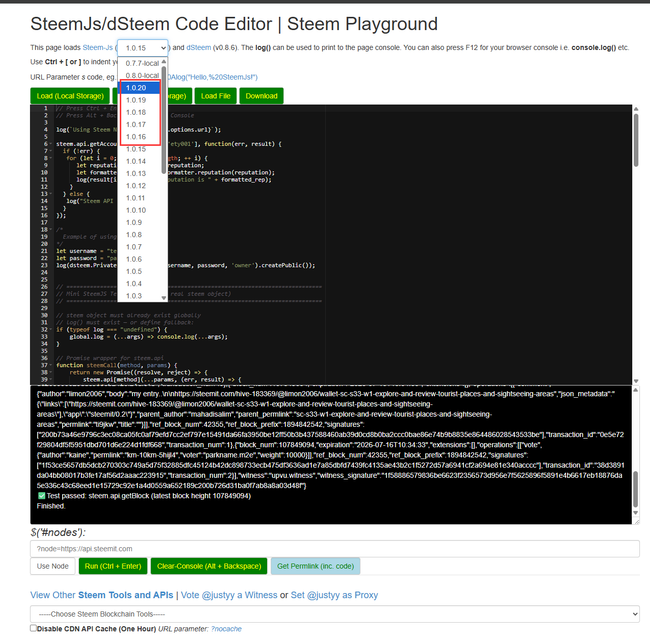This screenshot has height=640, width=650.
Task: Choose version 1.0.17 from the dropdown list
Action: point(139,124)
